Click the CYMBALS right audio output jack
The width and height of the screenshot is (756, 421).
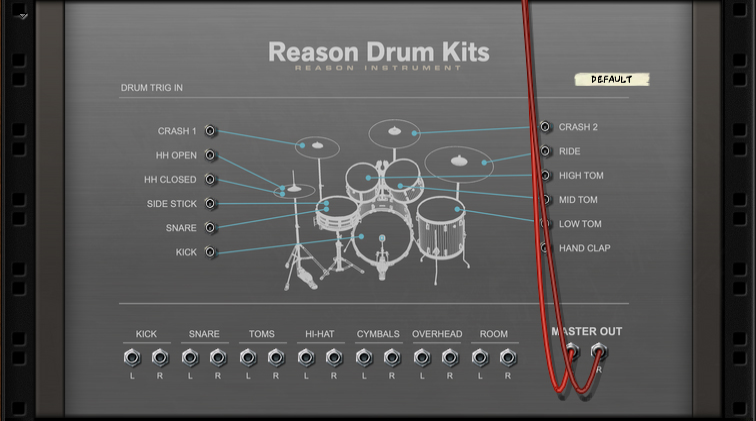coord(392,358)
